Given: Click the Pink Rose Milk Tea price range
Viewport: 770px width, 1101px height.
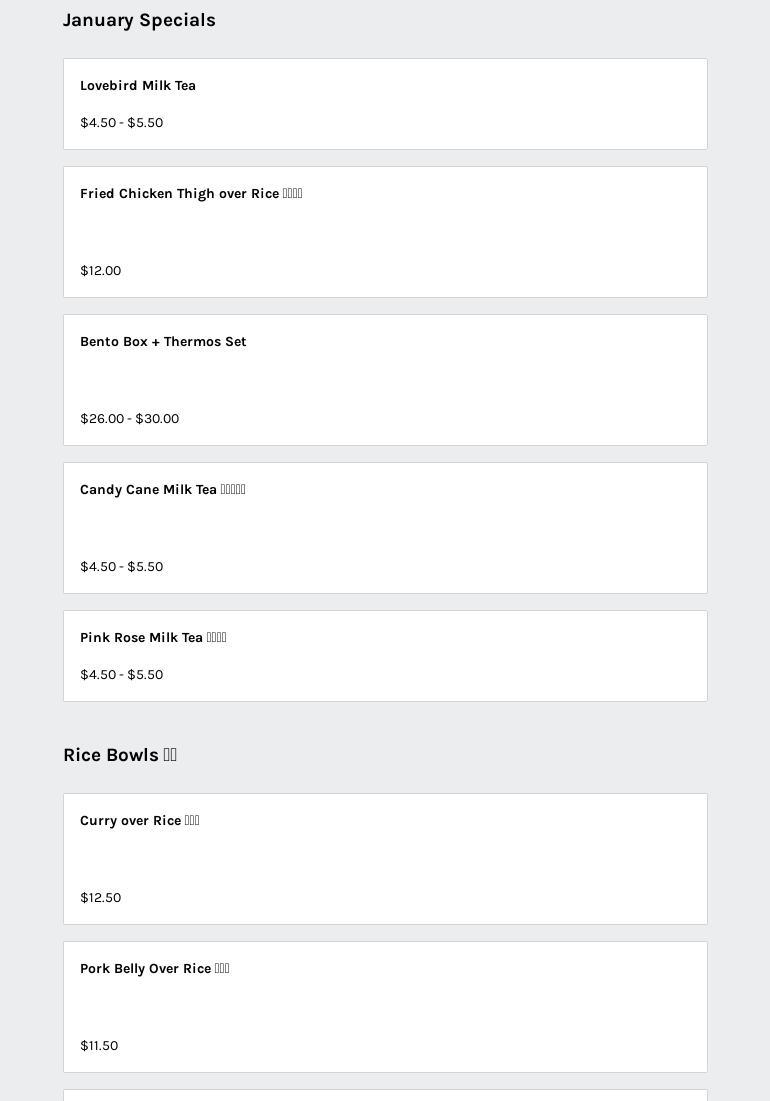Looking at the screenshot, I should click(121, 675).
